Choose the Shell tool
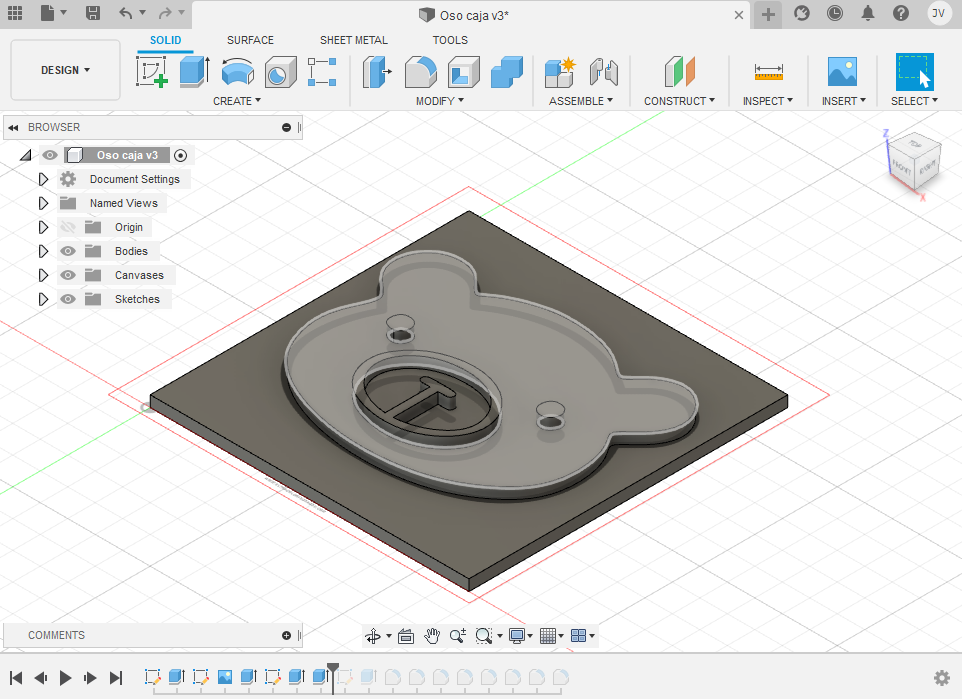962x699 pixels. 464,71
